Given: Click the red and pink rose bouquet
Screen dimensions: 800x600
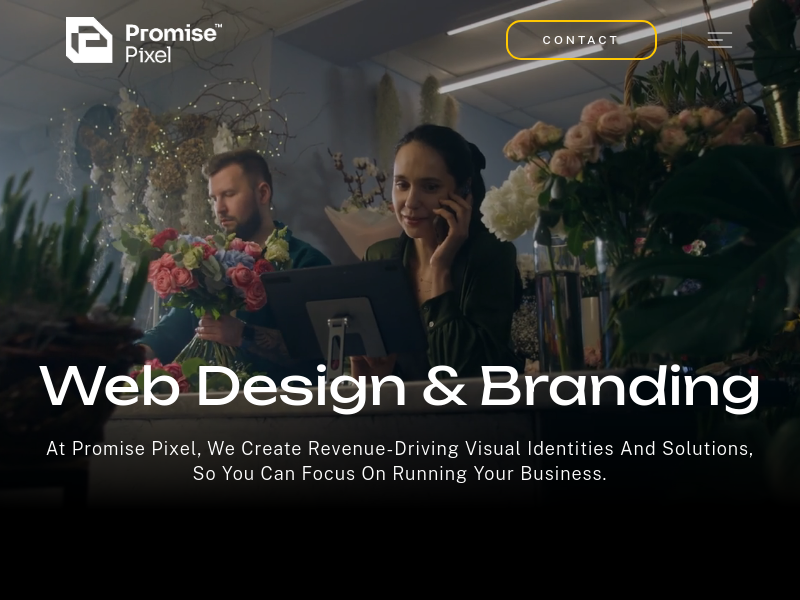Looking at the screenshot, I should click(x=214, y=270).
